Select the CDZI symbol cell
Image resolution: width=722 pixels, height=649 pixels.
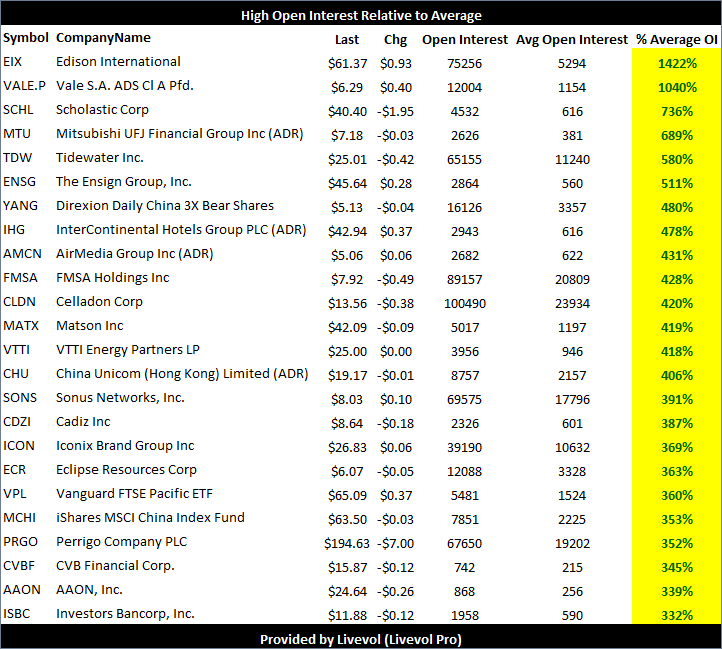click(x=17, y=421)
